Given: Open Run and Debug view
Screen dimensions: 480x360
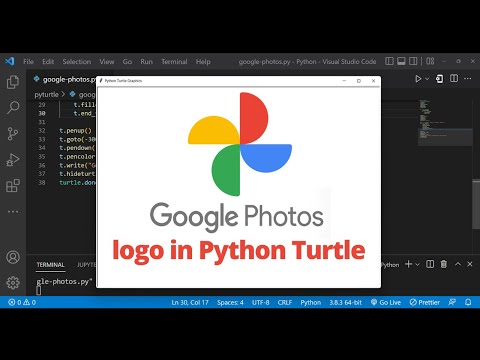Looking at the screenshot, I should click(x=13, y=160).
